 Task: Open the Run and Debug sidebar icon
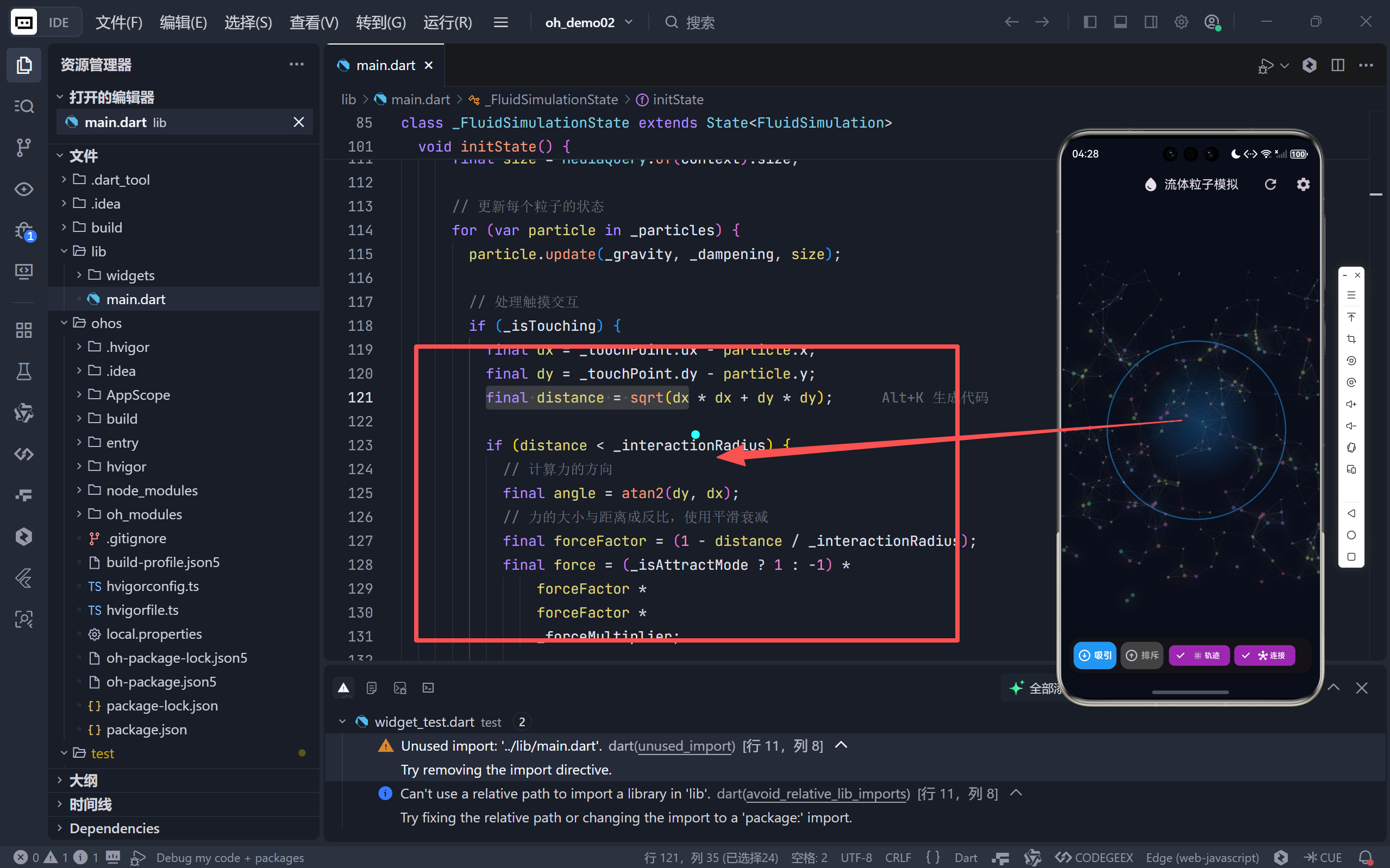click(x=23, y=231)
